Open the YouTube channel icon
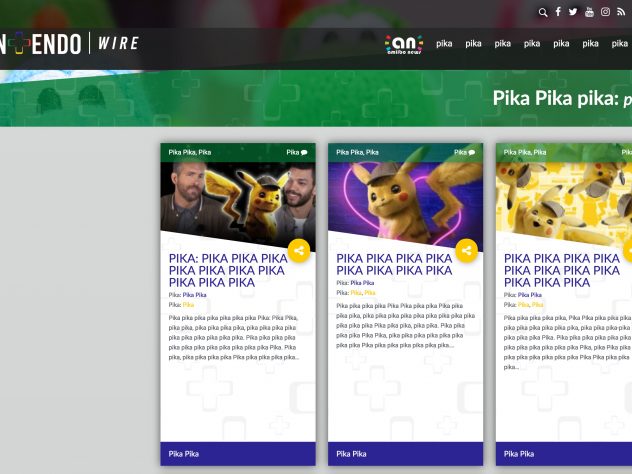Viewport: 632px width, 474px height. pos(589,12)
